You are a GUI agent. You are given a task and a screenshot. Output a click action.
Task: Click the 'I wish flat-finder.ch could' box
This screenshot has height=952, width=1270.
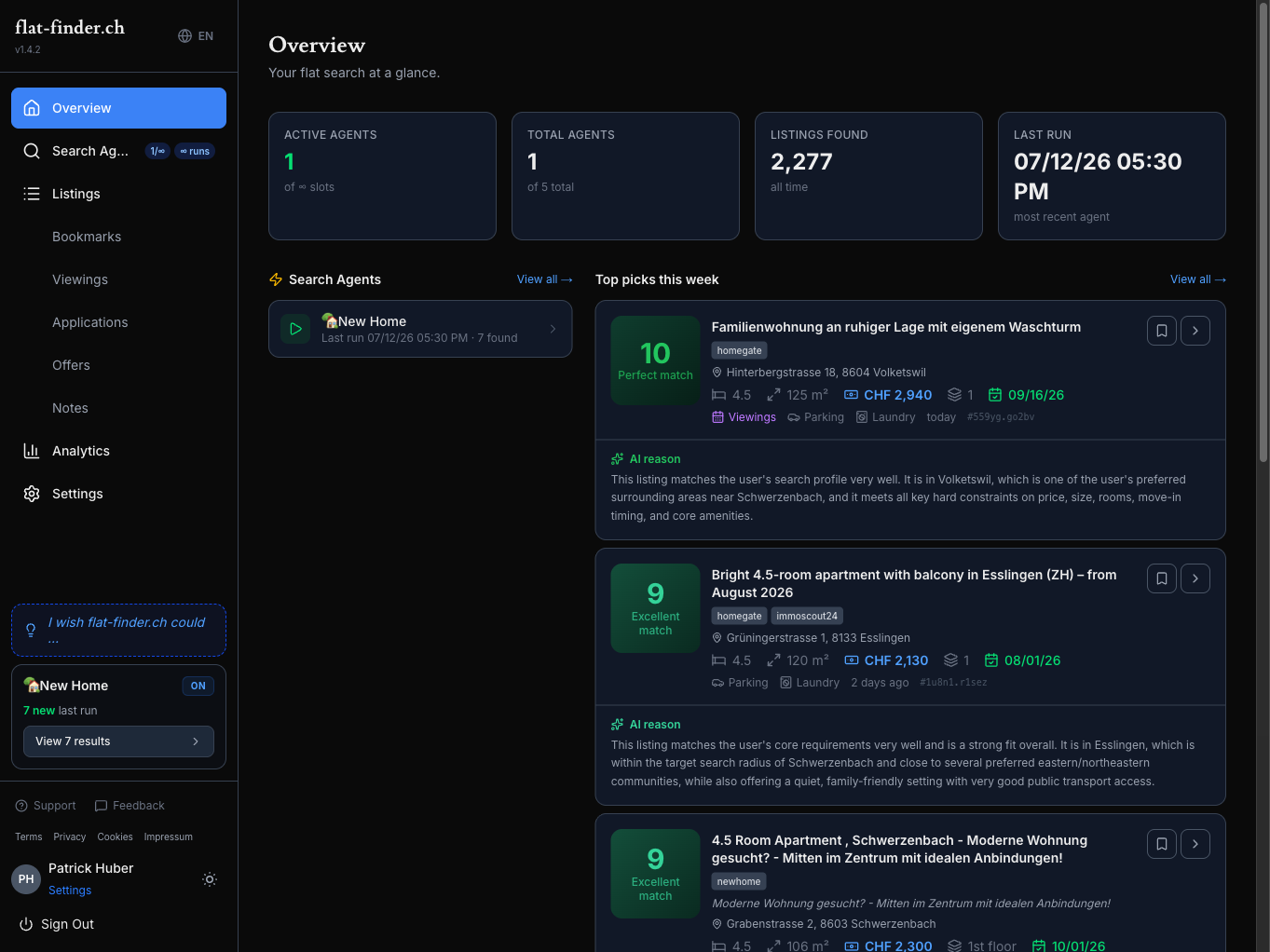(118, 631)
